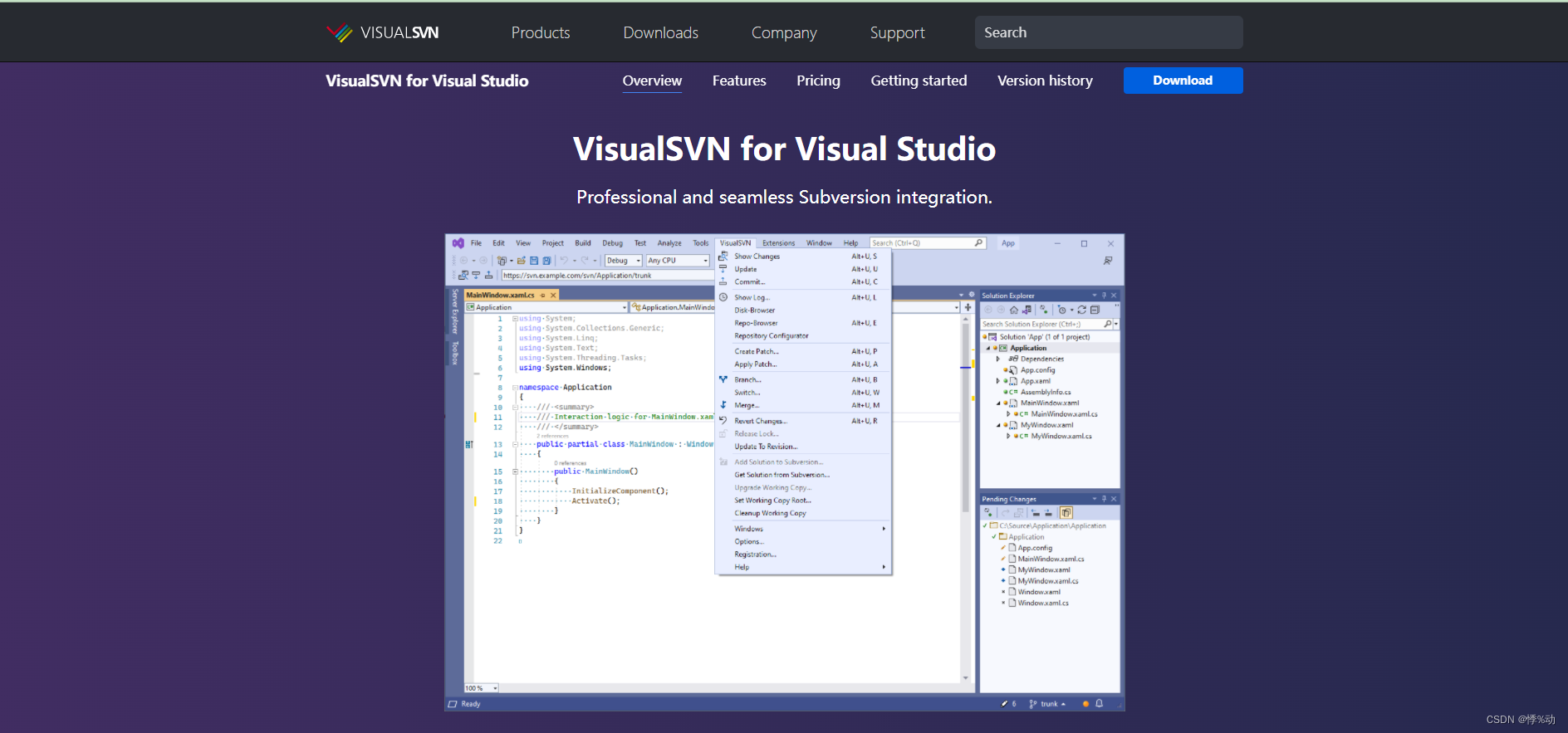
Task: Click the VisualSVN logo in the header
Action: (x=382, y=32)
